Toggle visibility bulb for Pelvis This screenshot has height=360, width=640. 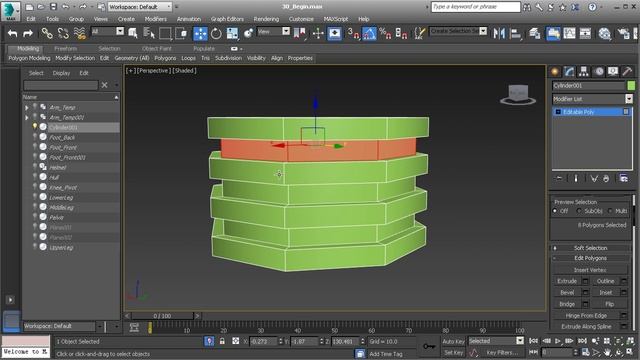point(35,217)
